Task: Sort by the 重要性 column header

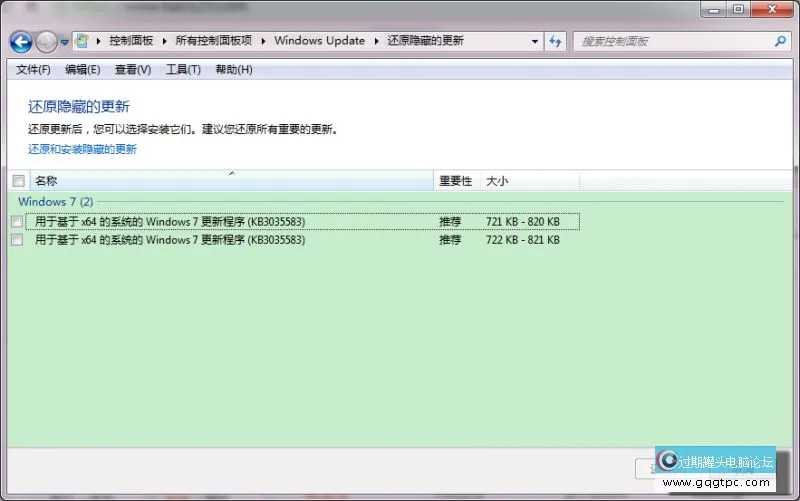Action: click(x=457, y=181)
